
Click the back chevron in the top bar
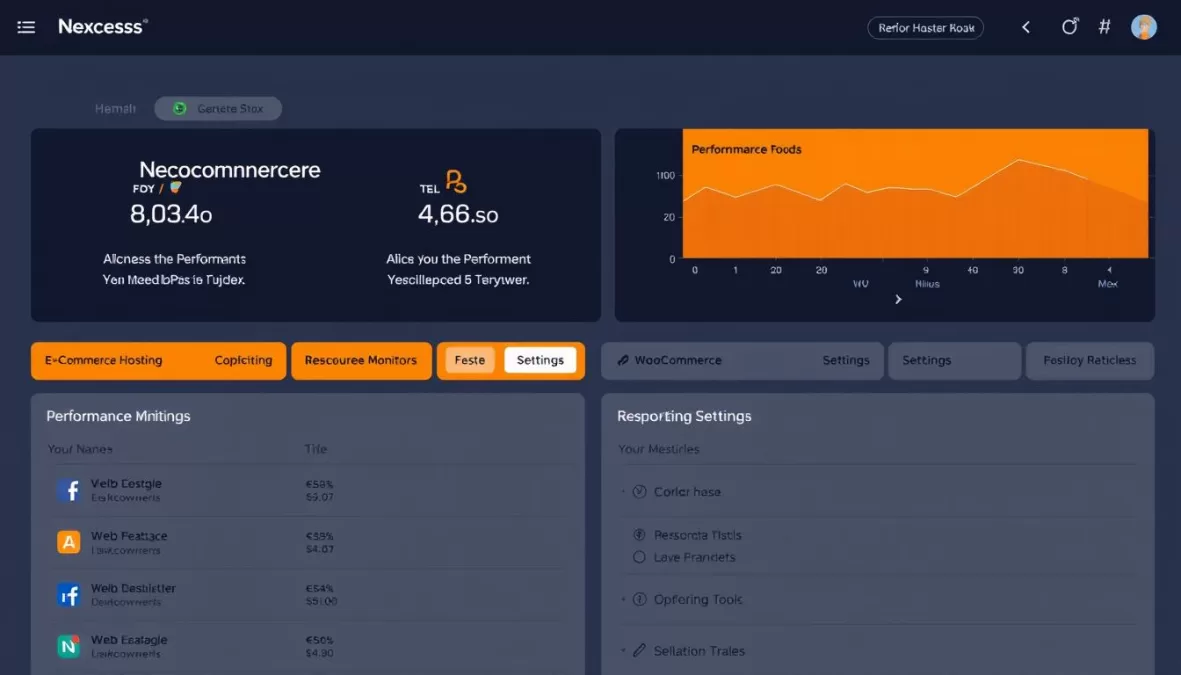click(x=1025, y=27)
